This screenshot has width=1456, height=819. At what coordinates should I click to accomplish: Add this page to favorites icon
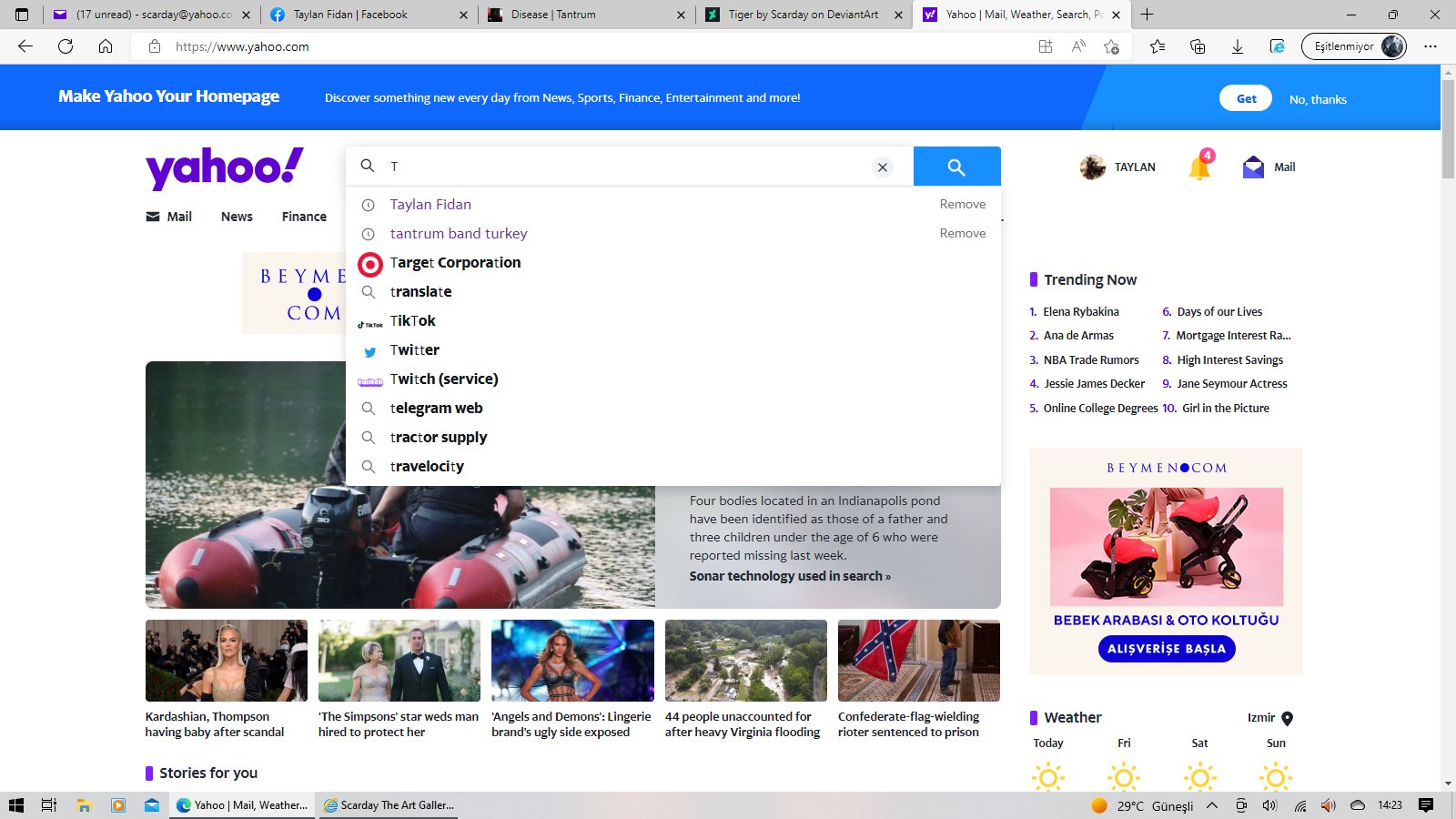pyautogui.click(x=1111, y=46)
